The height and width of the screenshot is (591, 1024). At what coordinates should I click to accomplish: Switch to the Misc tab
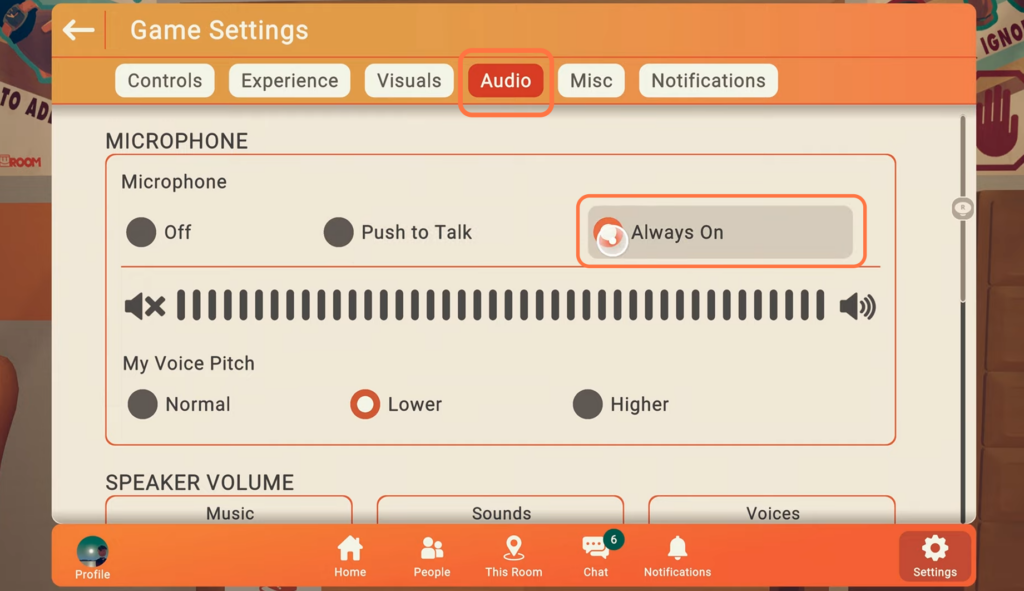tap(591, 80)
